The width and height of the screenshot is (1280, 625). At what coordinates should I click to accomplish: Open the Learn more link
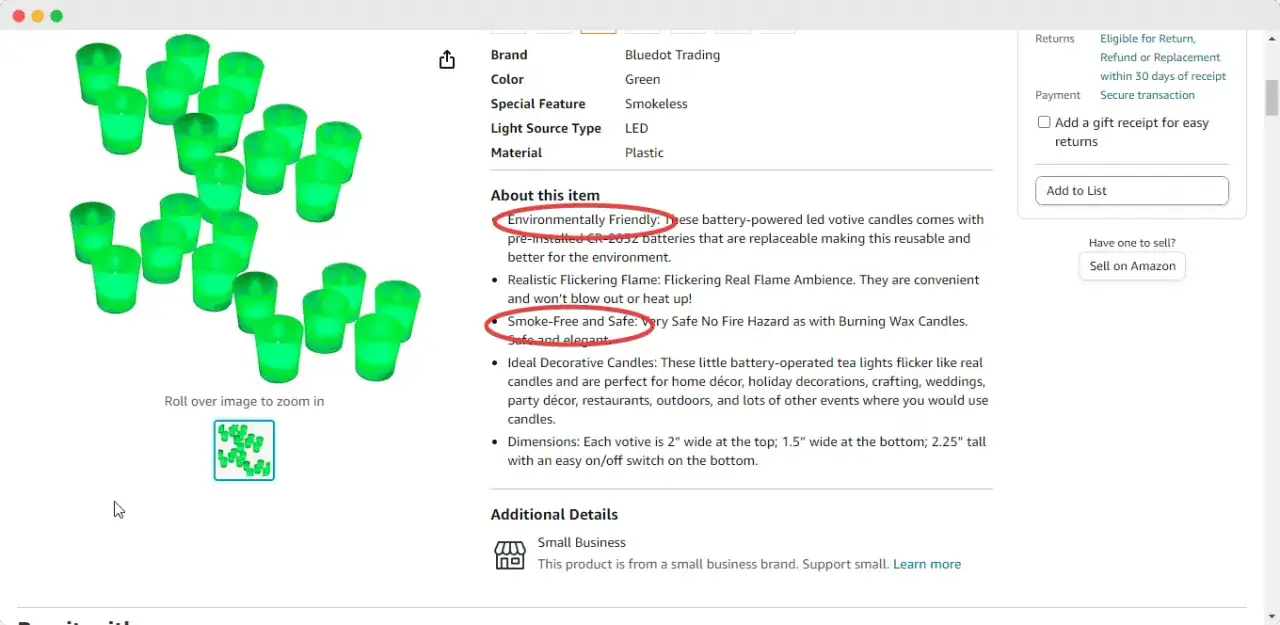click(927, 564)
